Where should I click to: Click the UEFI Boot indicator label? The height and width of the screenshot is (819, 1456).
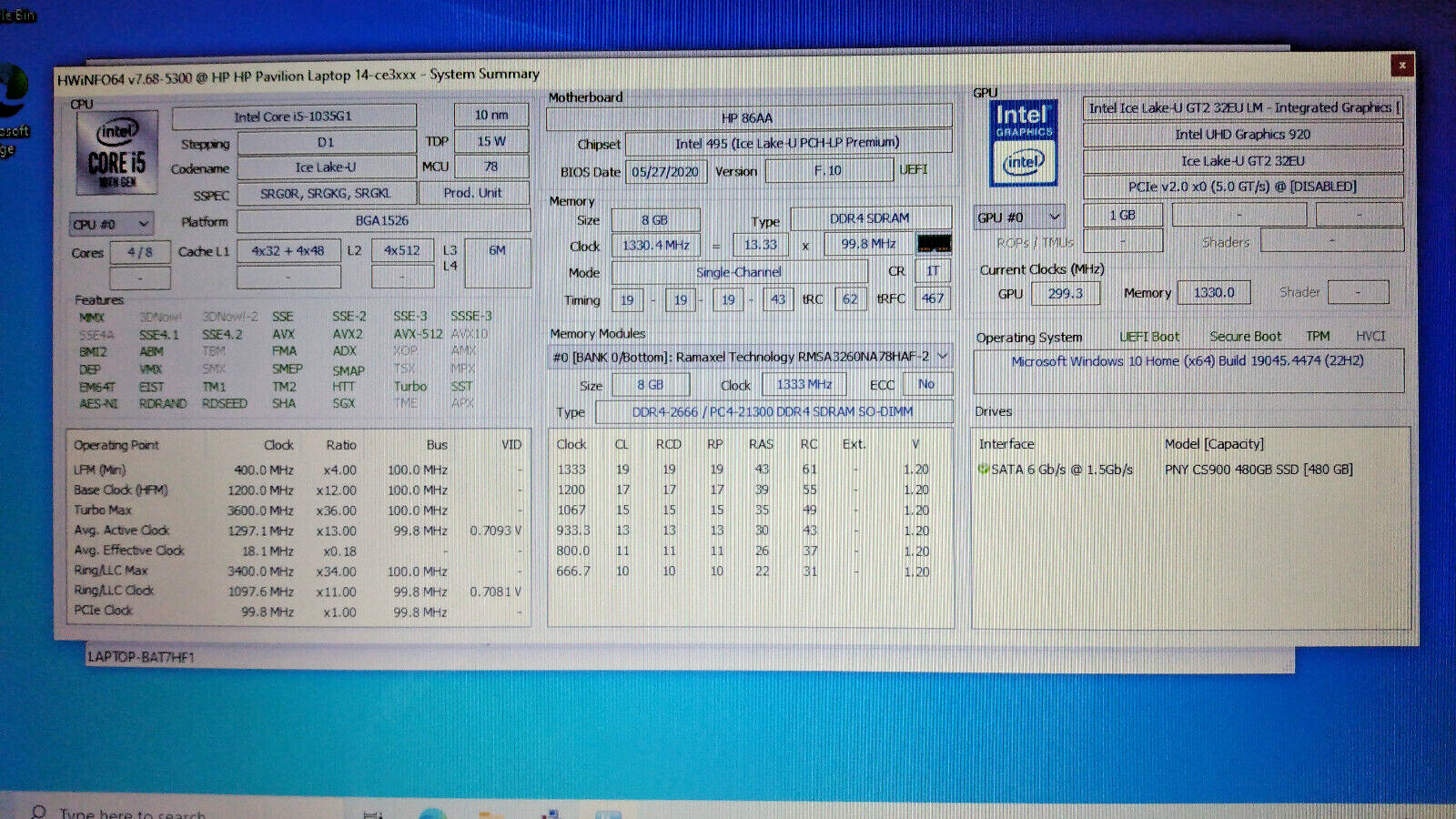(1149, 337)
